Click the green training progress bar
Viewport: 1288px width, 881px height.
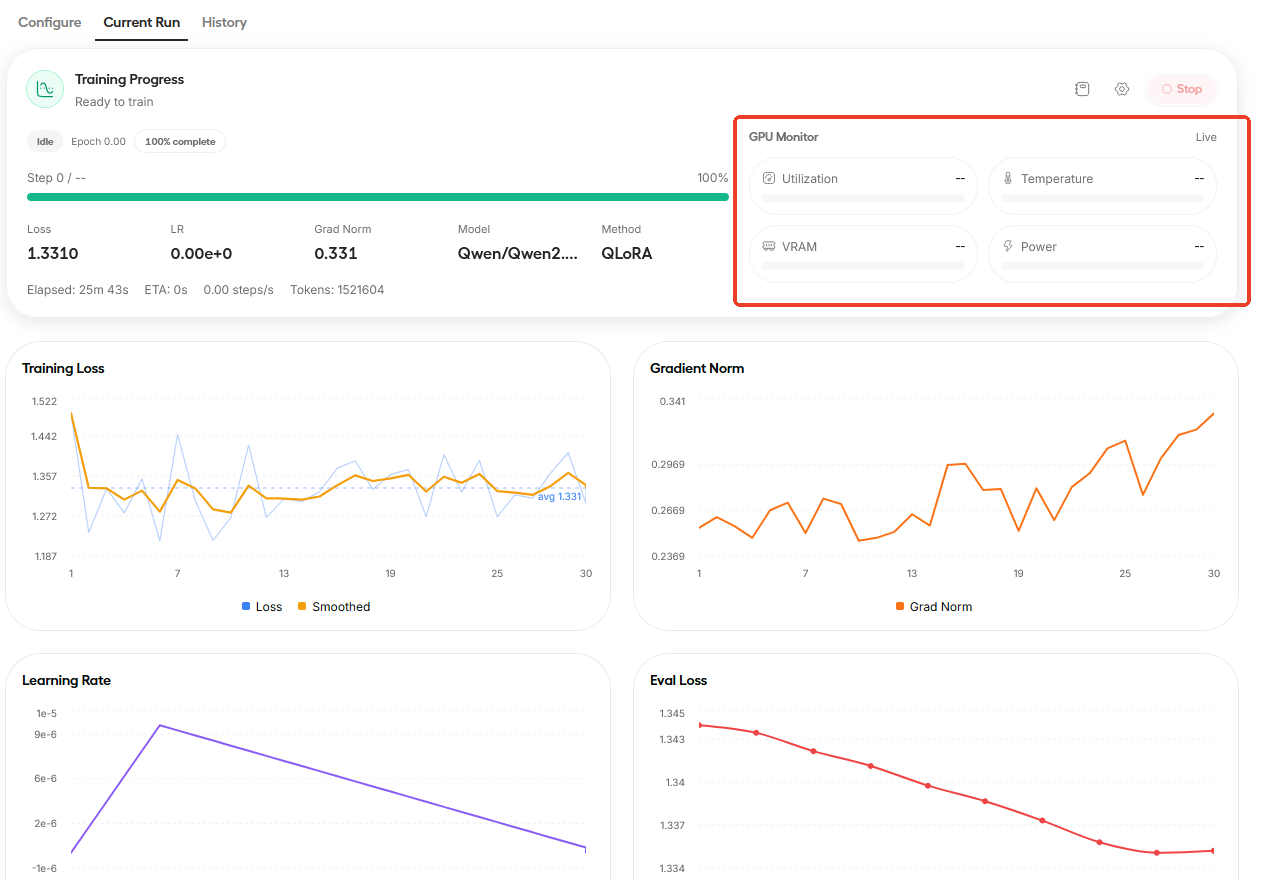(x=377, y=197)
